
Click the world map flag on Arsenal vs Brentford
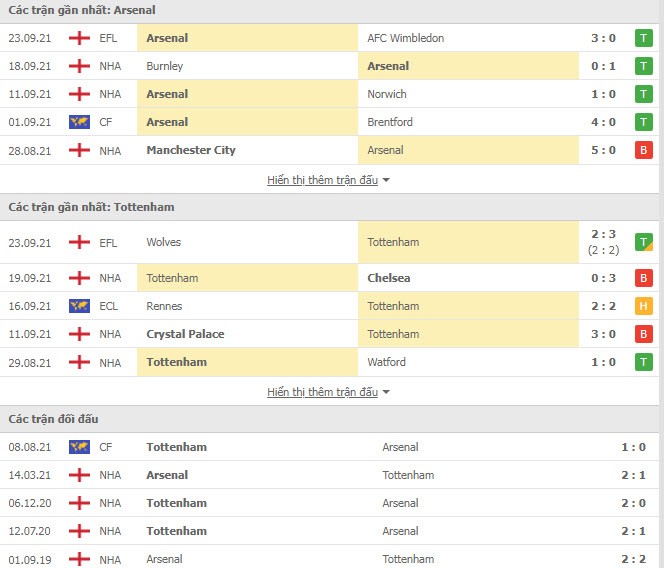click(79, 122)
